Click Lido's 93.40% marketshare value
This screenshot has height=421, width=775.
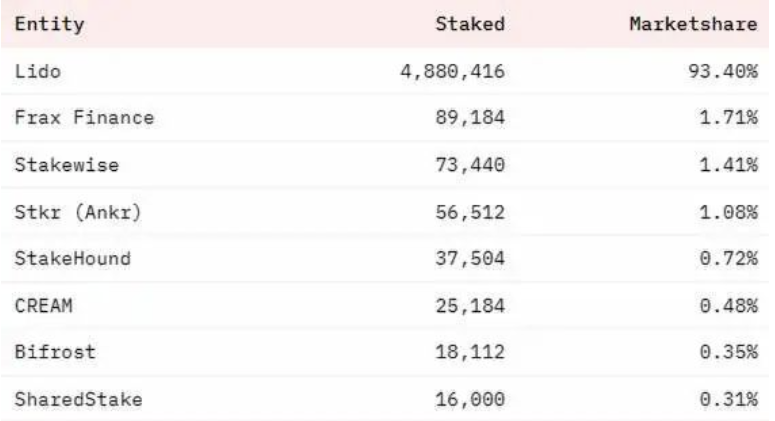tap(723, 71)
